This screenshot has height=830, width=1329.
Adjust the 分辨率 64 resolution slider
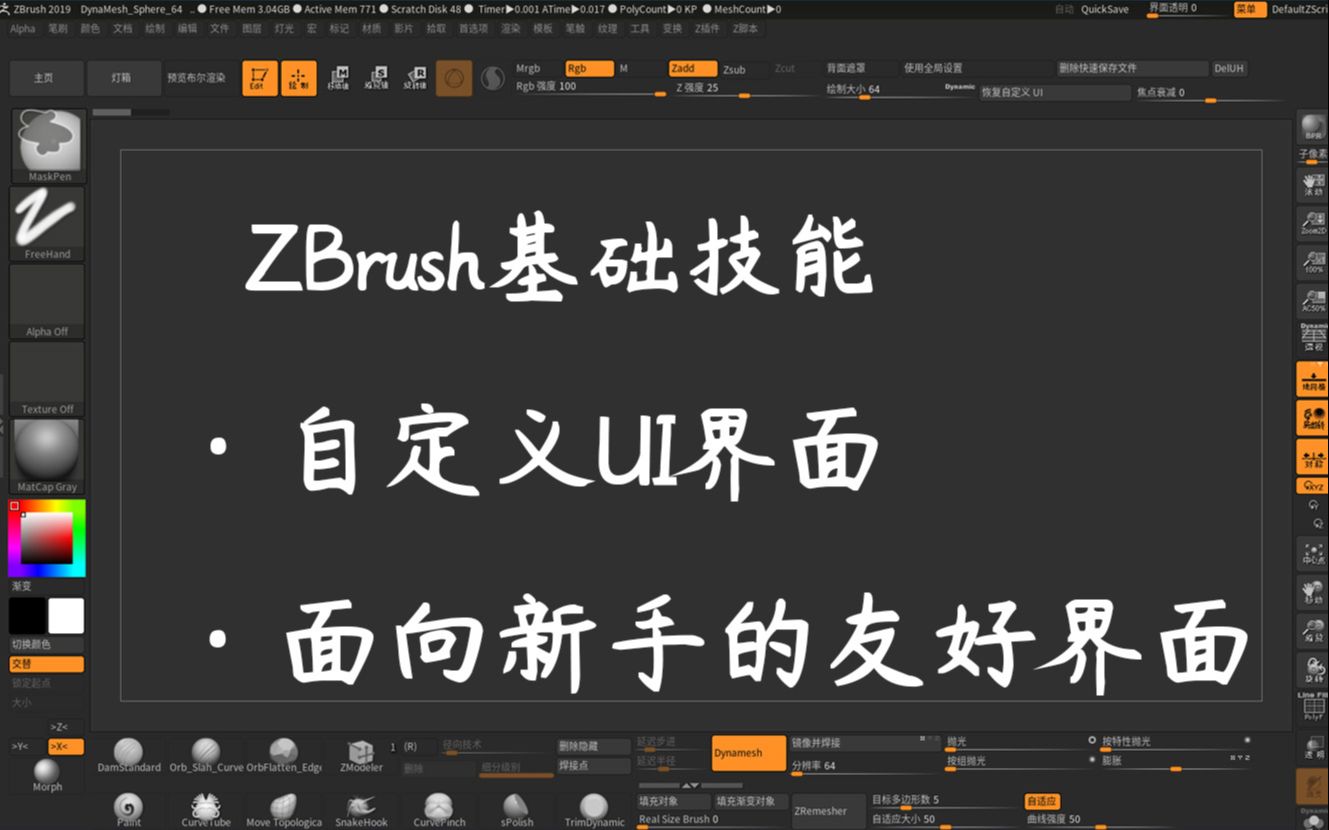click(866, 766)
